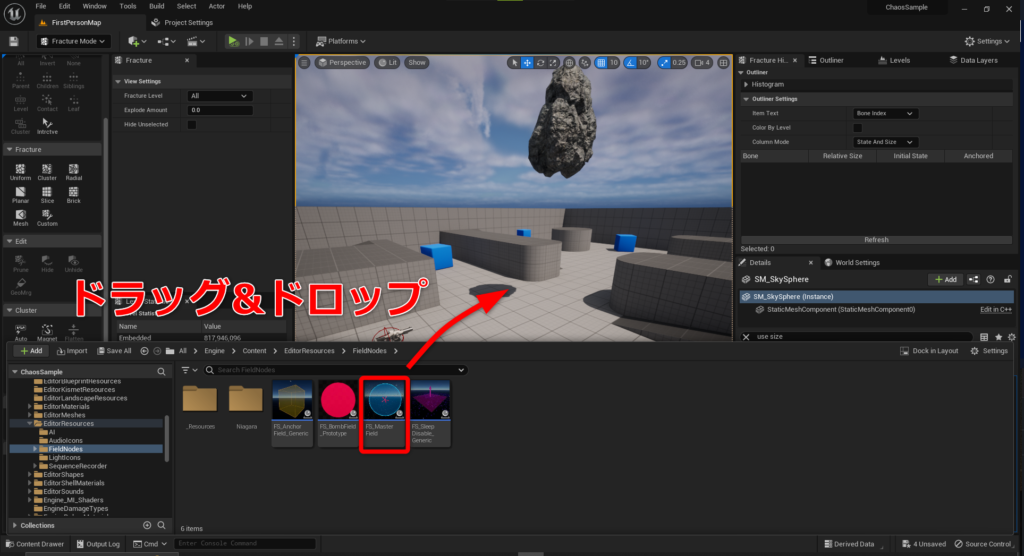
Task: Open the camera speed setting
Action: (x=702, y=63)
